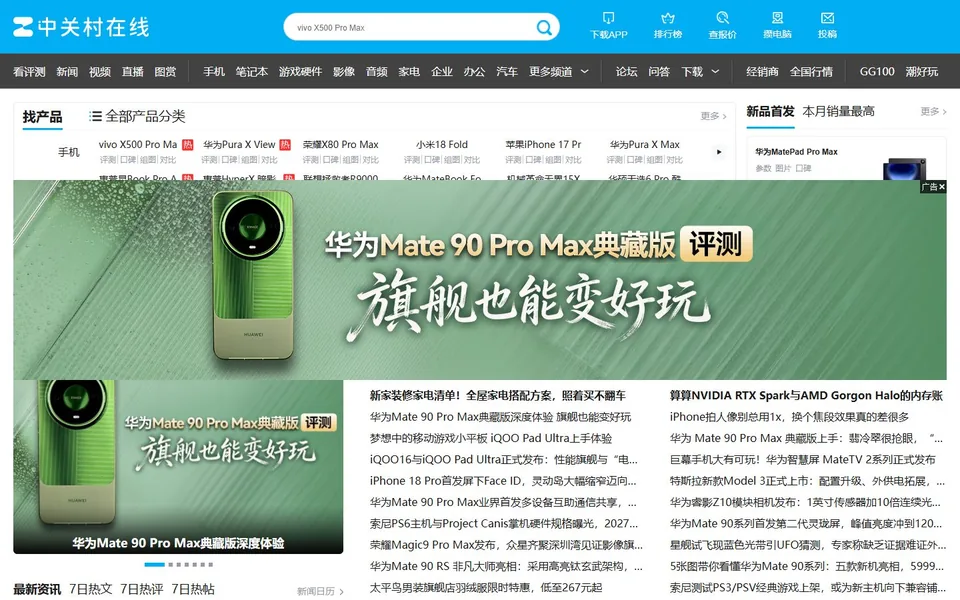Open GG100 in the navigation bar
Viewport: 960px width, 600px height.
877,72
